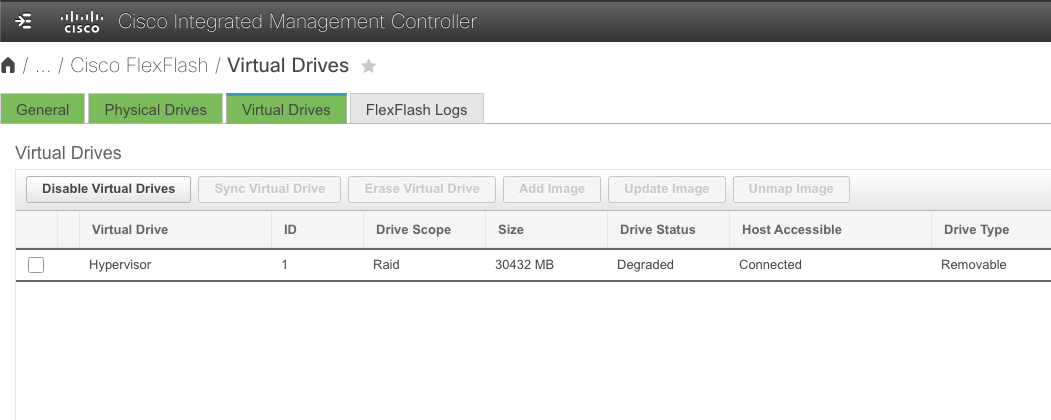Select the Virtual Drives tab
Viewport: 1051px width, 420px height.
pyautogui.click(x=286, y=109)
